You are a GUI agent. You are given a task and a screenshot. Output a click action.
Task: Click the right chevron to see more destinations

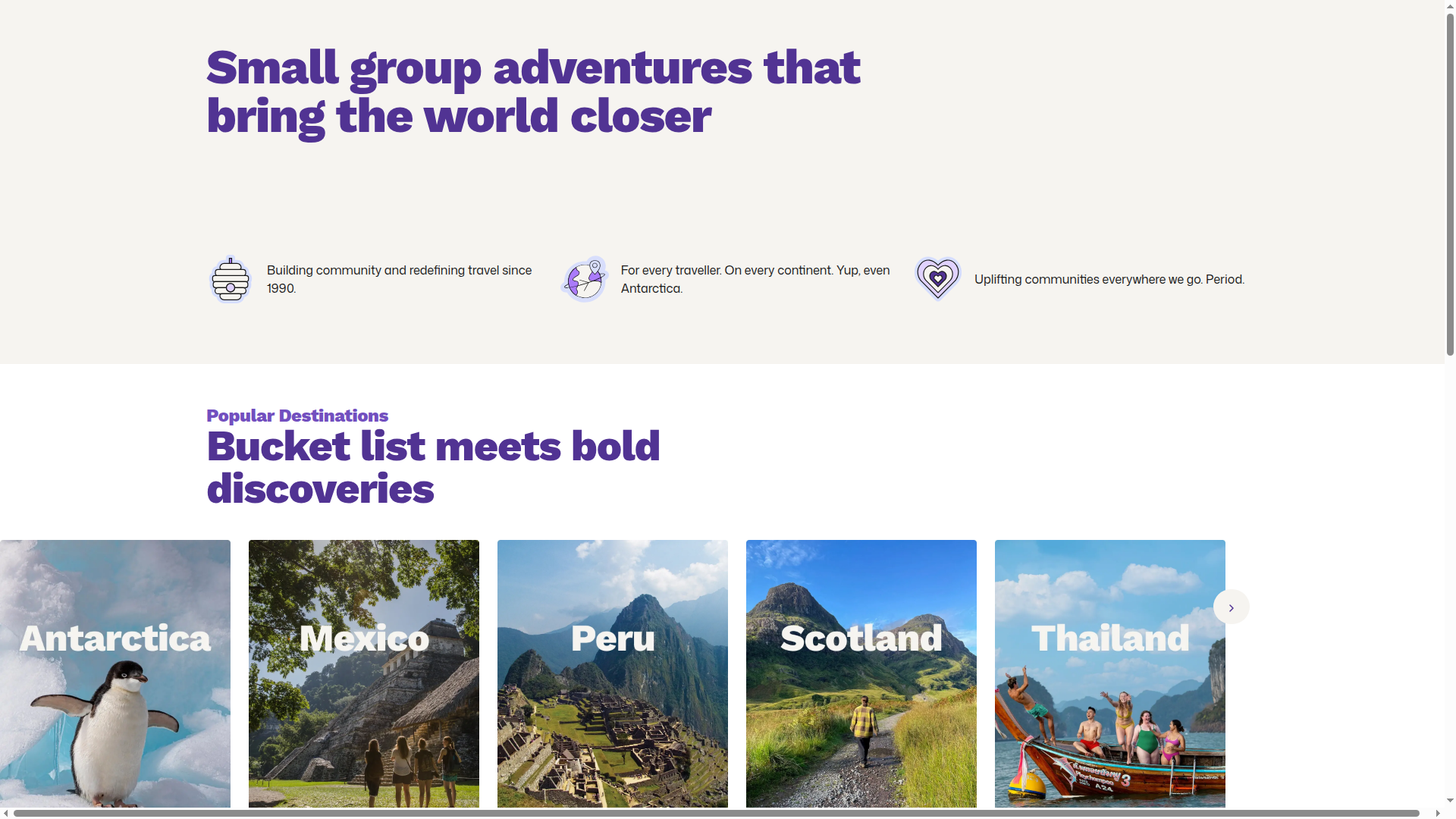1231,607
